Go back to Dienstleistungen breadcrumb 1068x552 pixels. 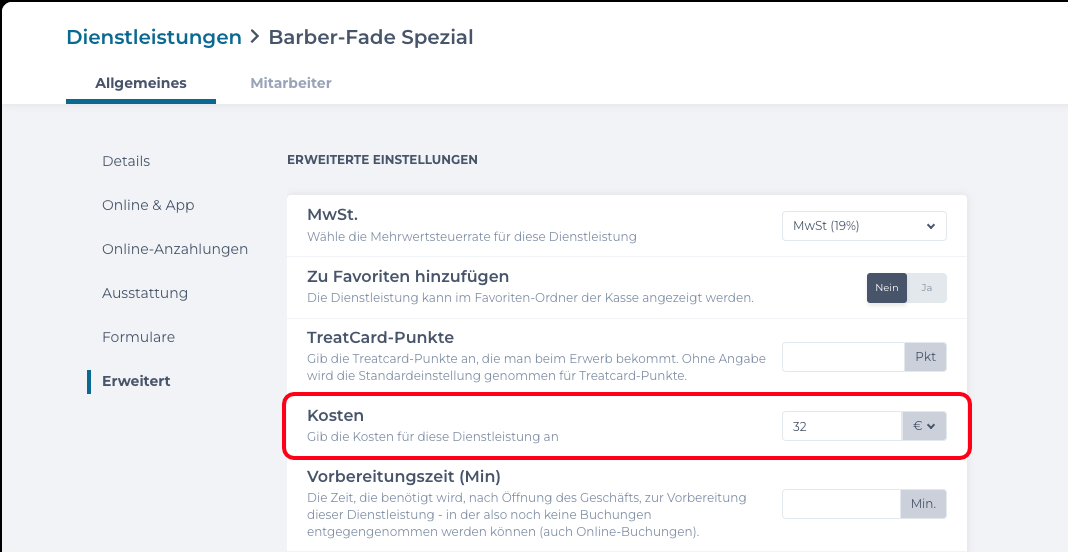(154, 37)
